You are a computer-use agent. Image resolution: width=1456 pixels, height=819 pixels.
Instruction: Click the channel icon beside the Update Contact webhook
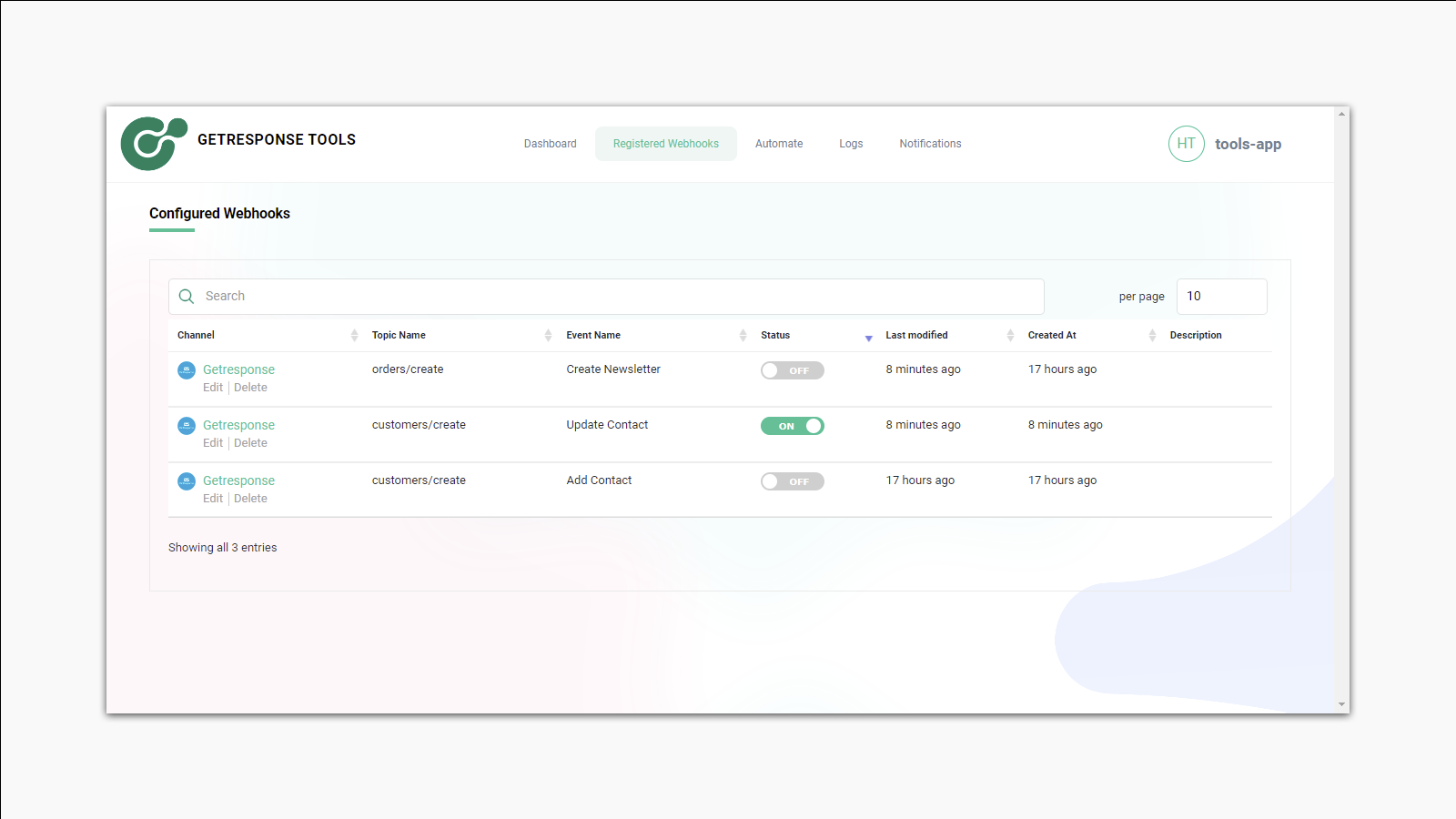186,426
